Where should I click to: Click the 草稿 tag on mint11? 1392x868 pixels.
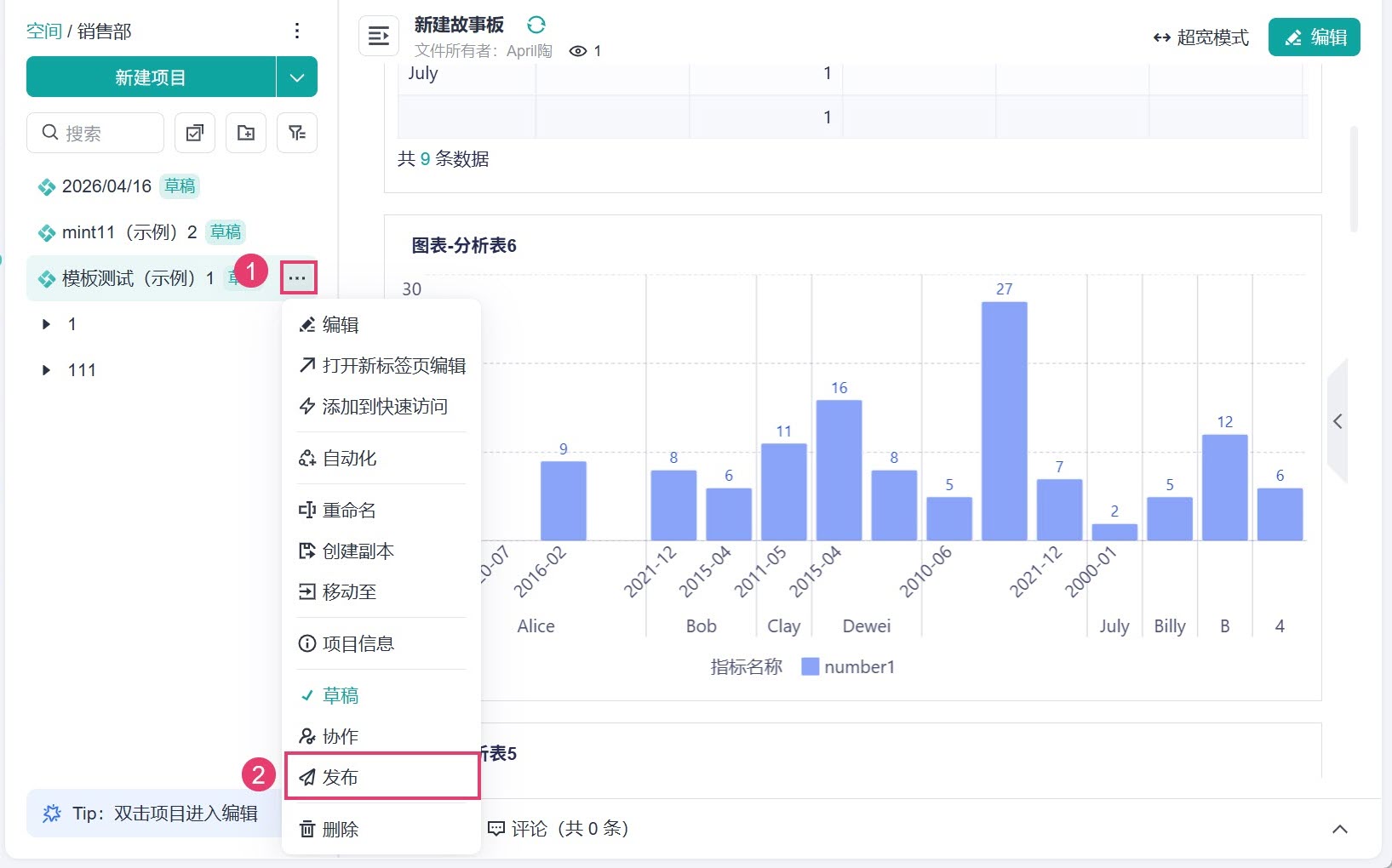(x=226, y=232)
